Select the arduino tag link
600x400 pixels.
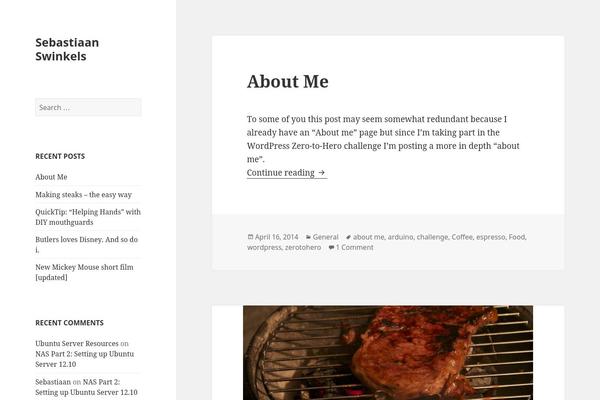pyautogui.click(x=400, y=237)
